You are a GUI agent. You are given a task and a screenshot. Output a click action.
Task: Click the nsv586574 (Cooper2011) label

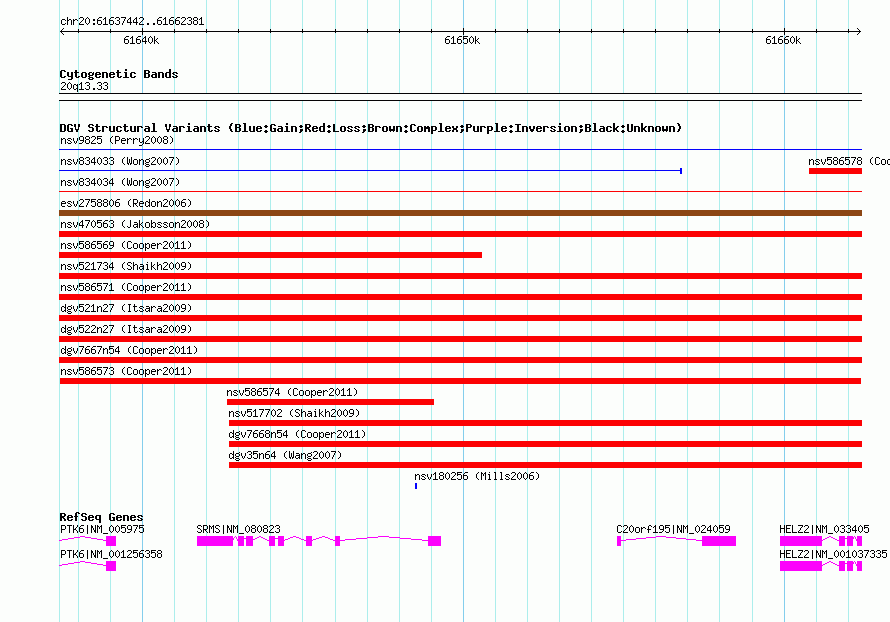point(292,392)
